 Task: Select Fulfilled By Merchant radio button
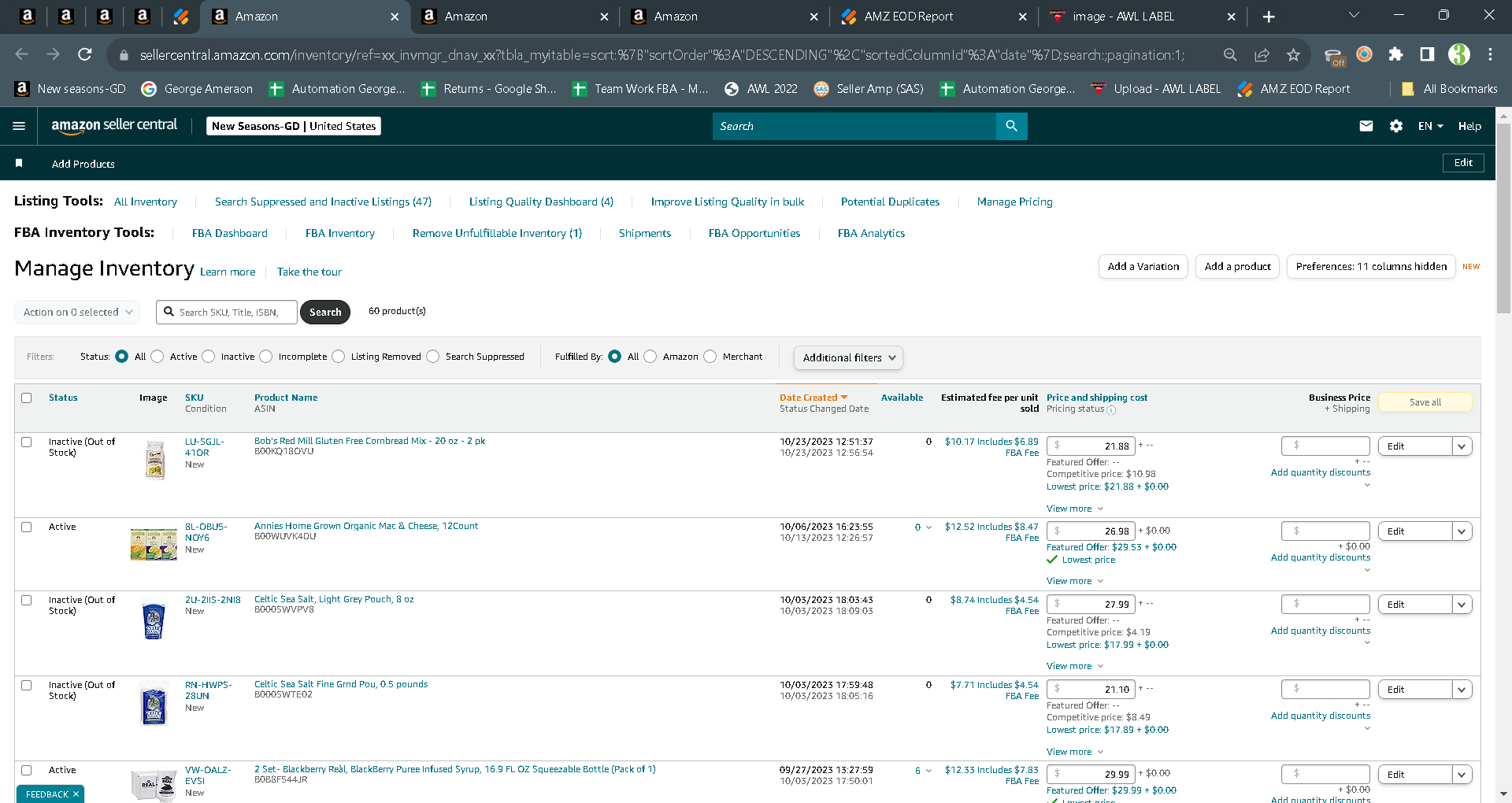pyautogui.click(x=710, y=357)
